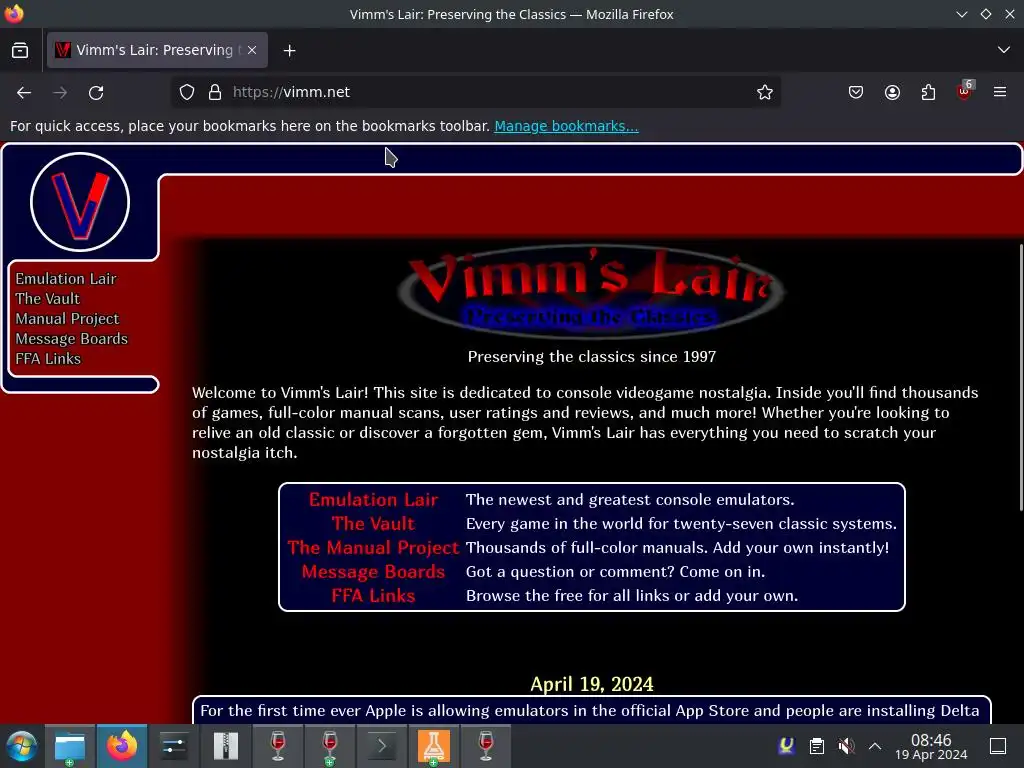Bookmark this page with the star
1024x768 pixels.
pyautogui.click(x=765, y=92)
